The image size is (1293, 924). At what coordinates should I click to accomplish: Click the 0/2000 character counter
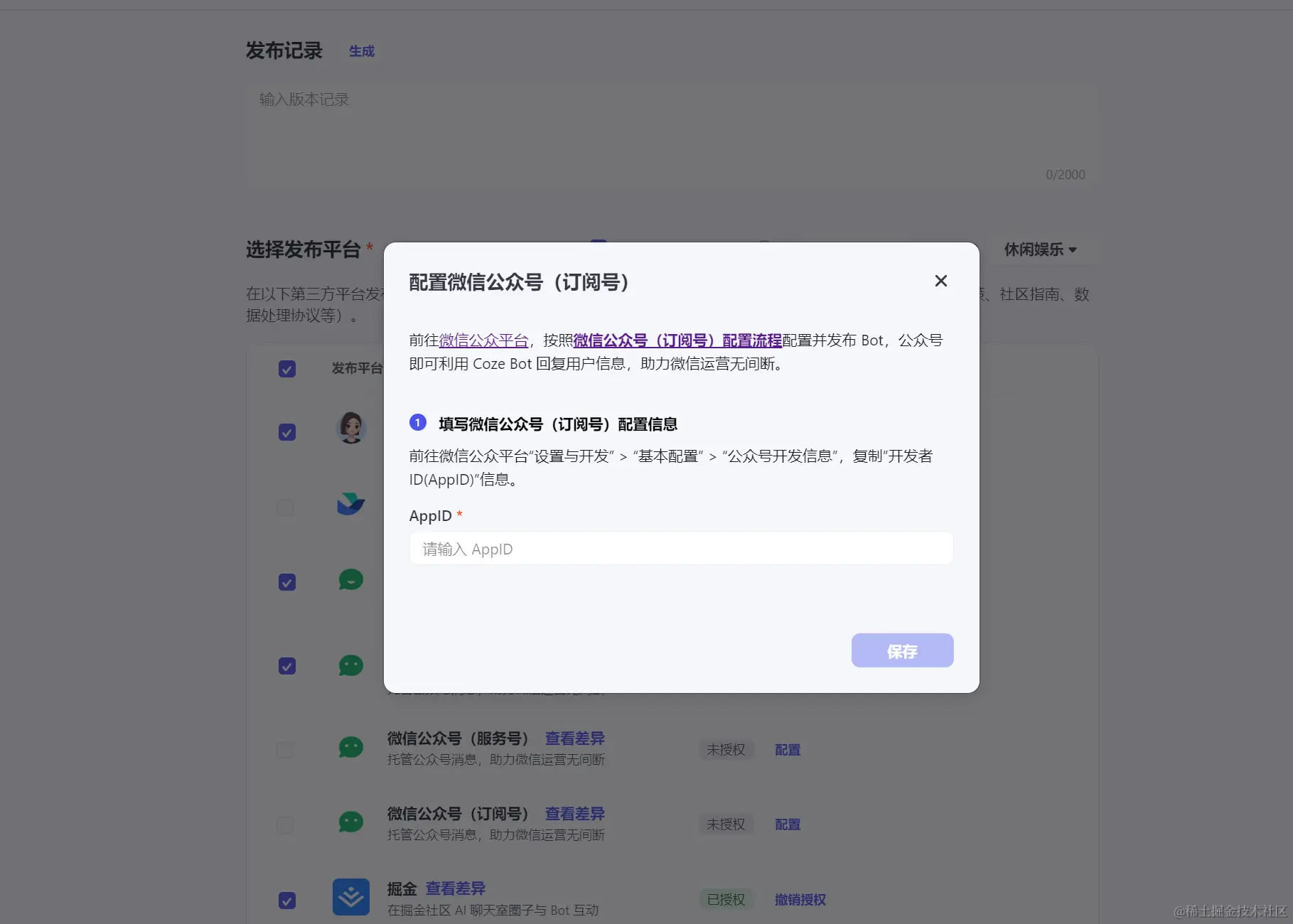(x=1065, y=175)
